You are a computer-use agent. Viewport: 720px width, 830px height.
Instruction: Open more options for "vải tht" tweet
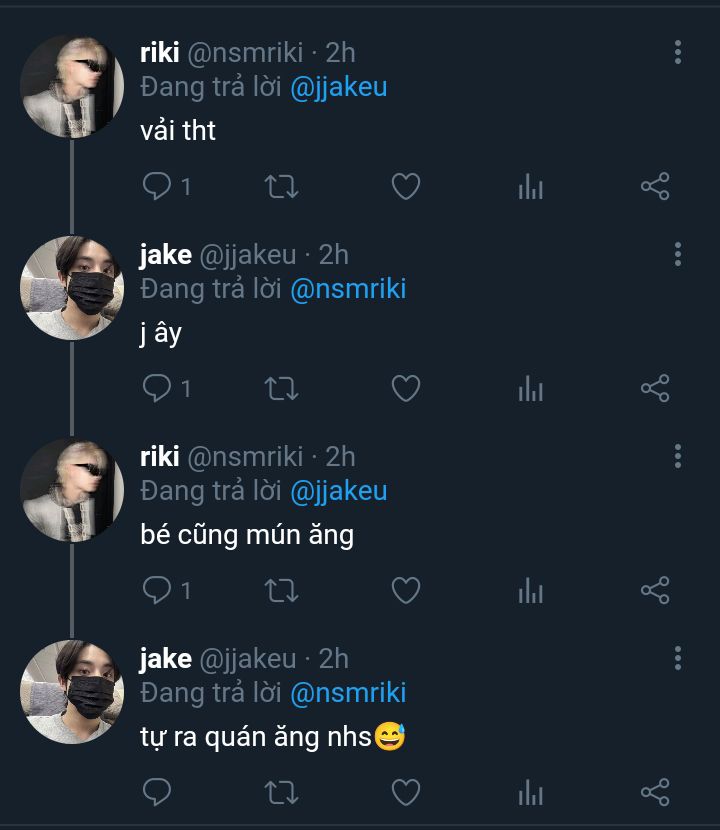(678, 52)
